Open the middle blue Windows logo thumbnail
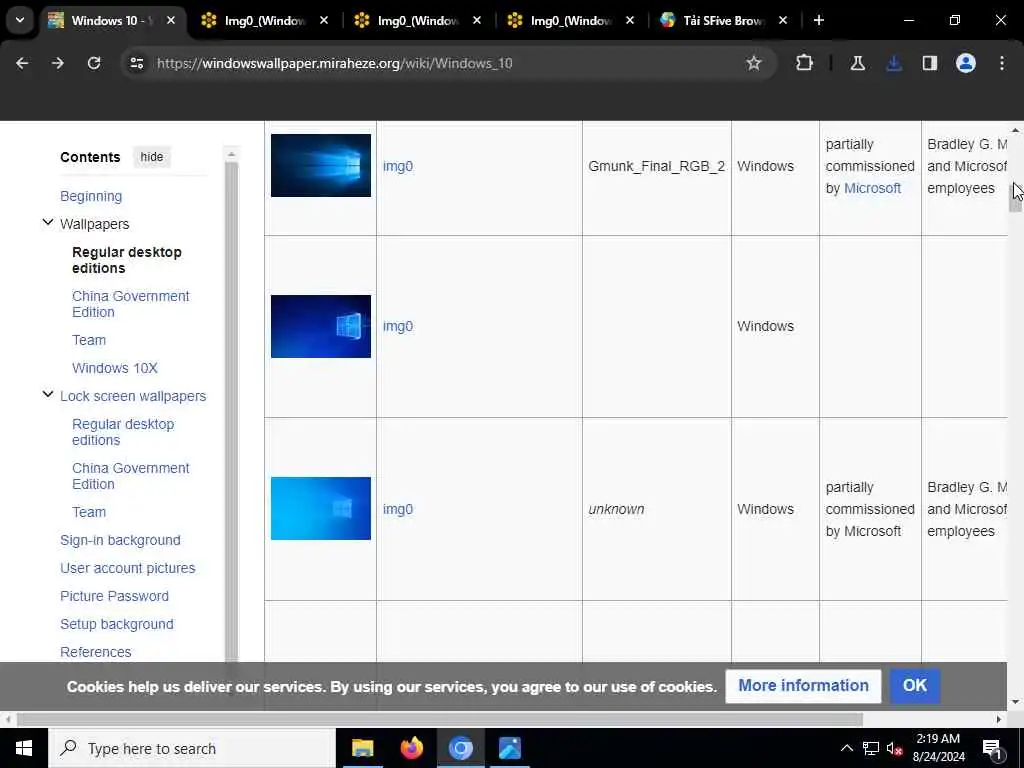The height and width of the screenshot is (768, 1024). pyautogui.click(x=321, y=326)
